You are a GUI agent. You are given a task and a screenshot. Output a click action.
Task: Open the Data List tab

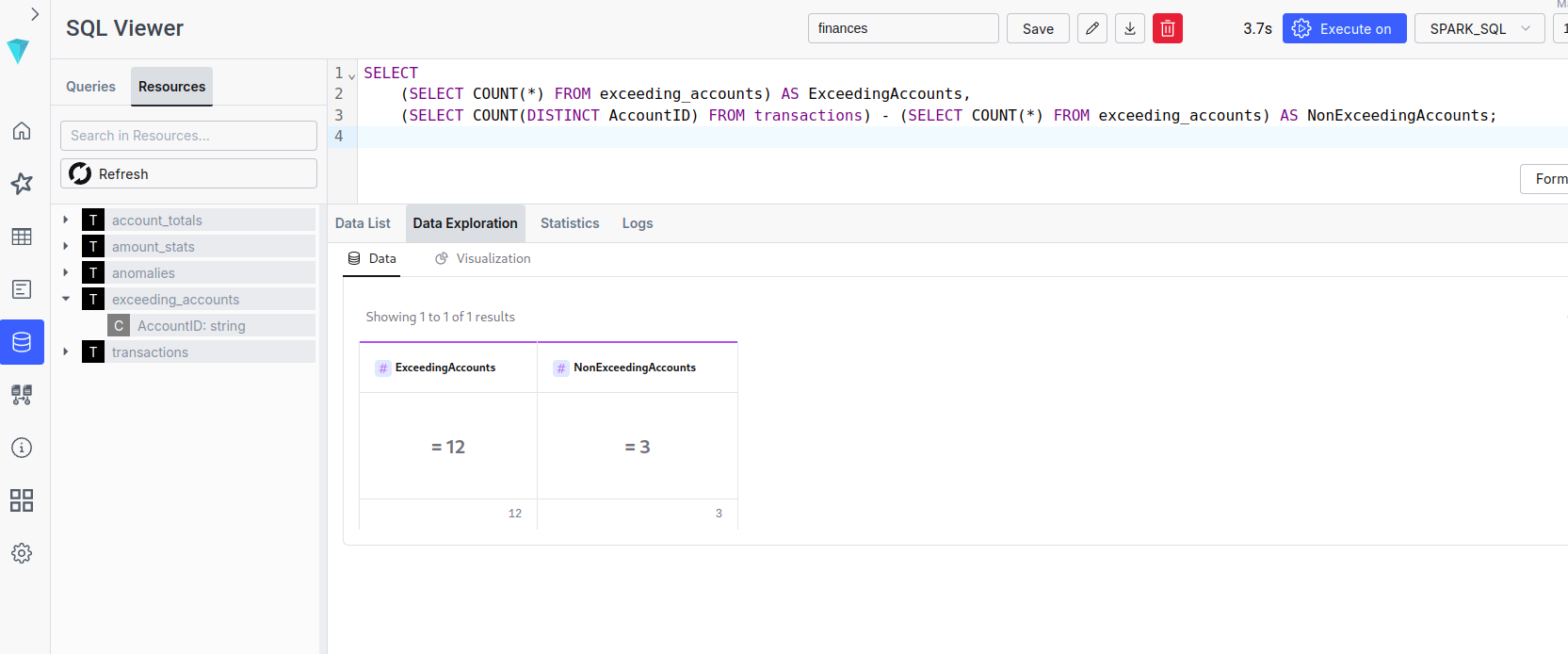pos(363,223)
